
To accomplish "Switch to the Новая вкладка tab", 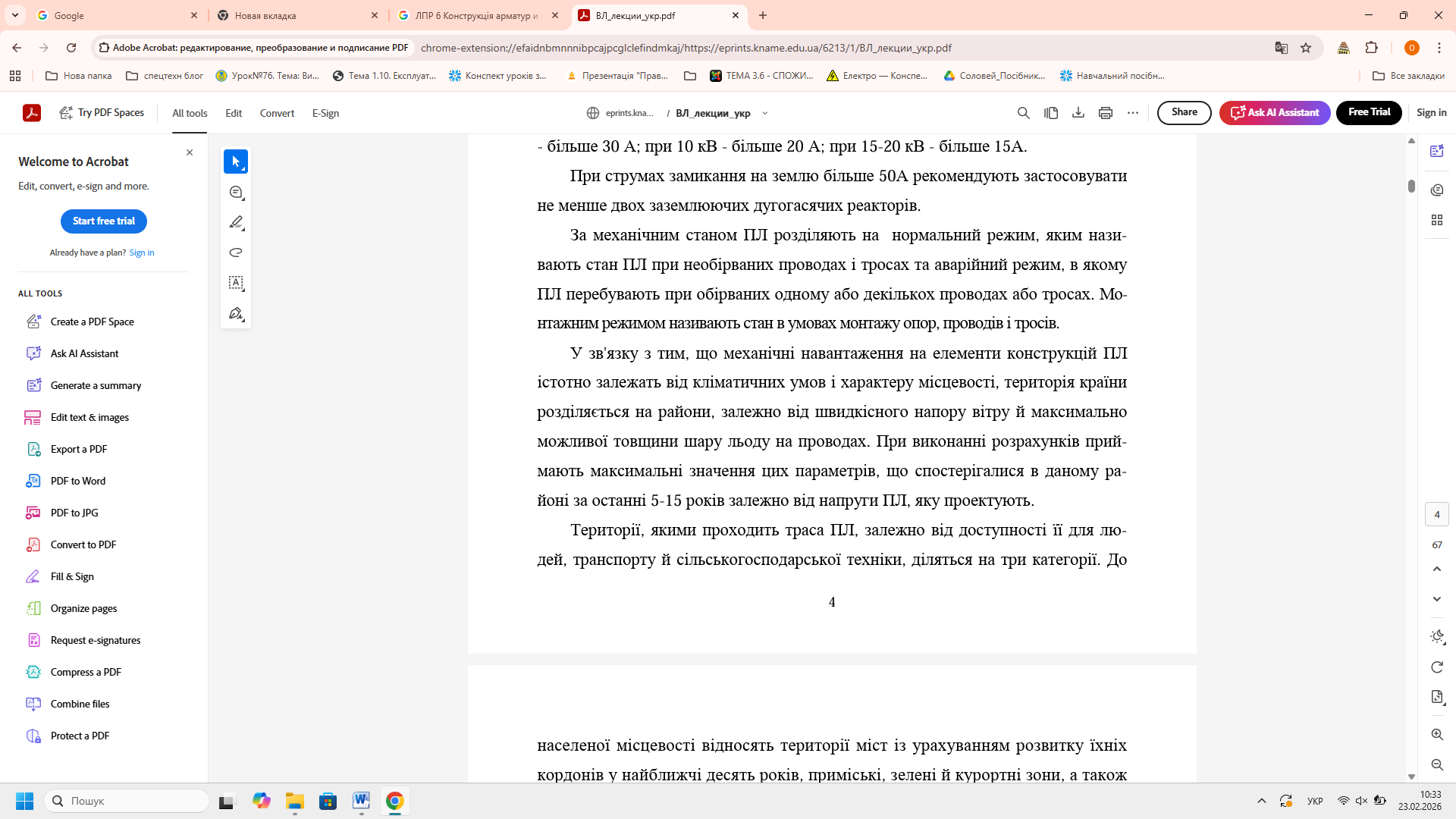I will (298, 15).
